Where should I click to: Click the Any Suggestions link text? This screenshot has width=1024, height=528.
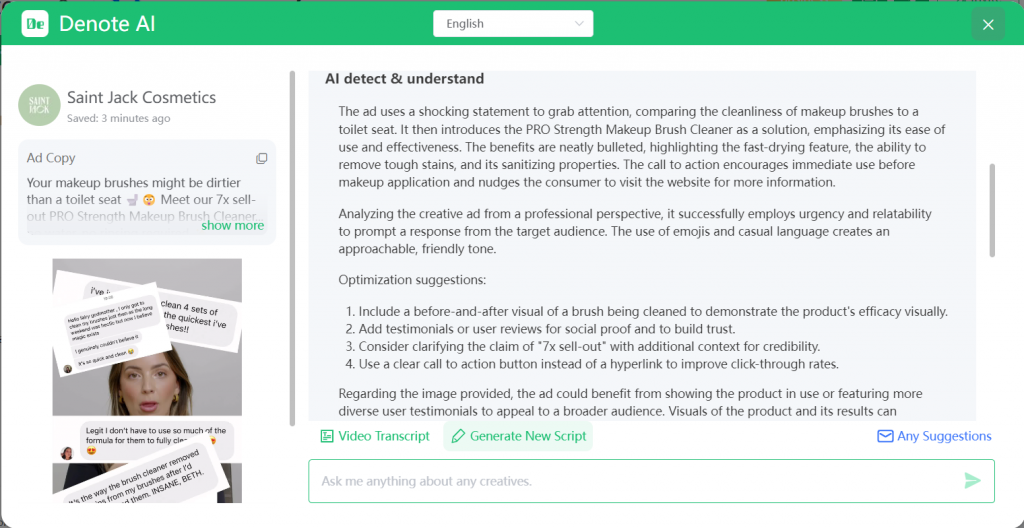[x=944, y=436]
